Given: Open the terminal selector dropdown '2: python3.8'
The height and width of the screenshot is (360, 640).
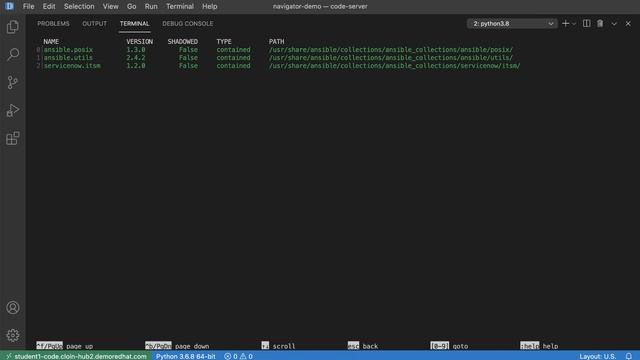Looking at the screenshot, I should tap(512, 24).
